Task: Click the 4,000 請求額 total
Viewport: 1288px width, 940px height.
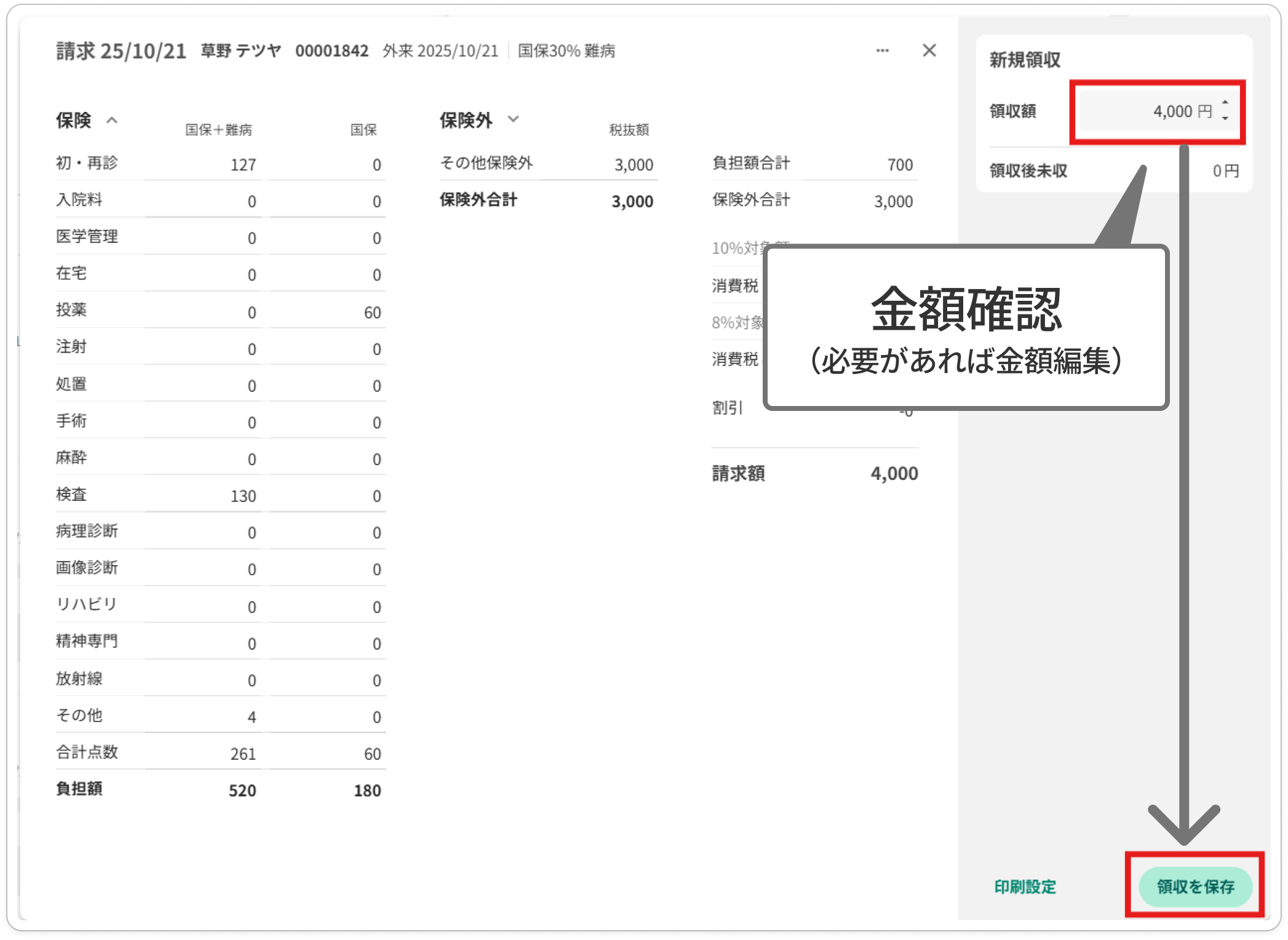Action: (894, 473)
